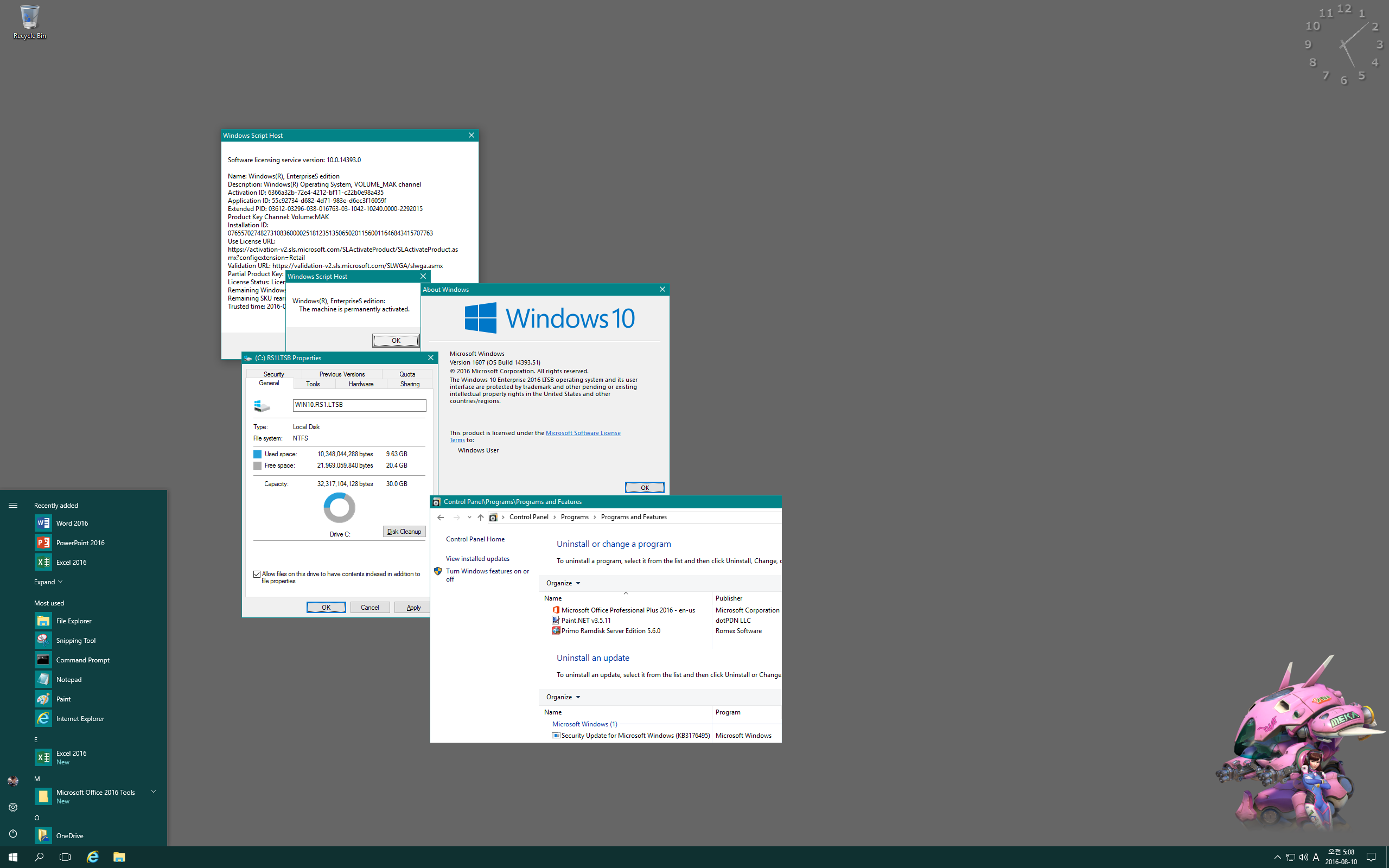Switch to Previous Versions tab

(342, 374)
